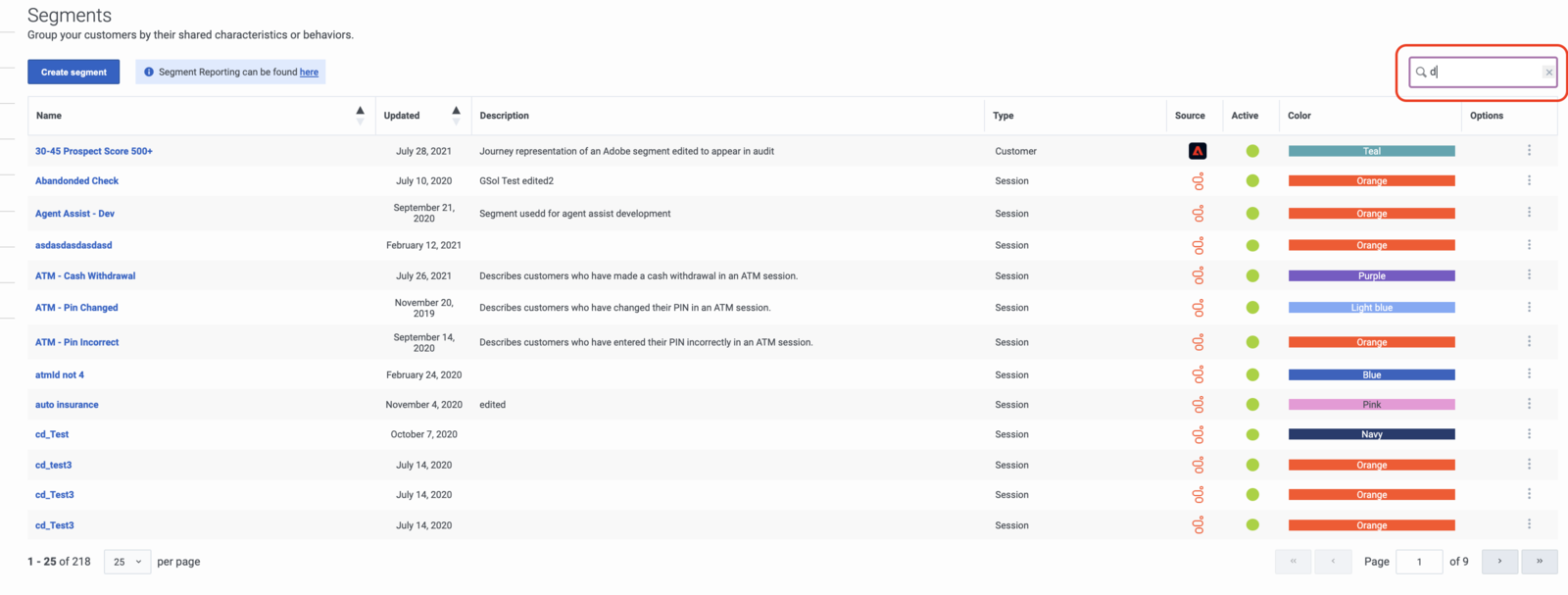Click the Description column header
The width and height of the screenshot is (1568, 595).
(504, 116)
